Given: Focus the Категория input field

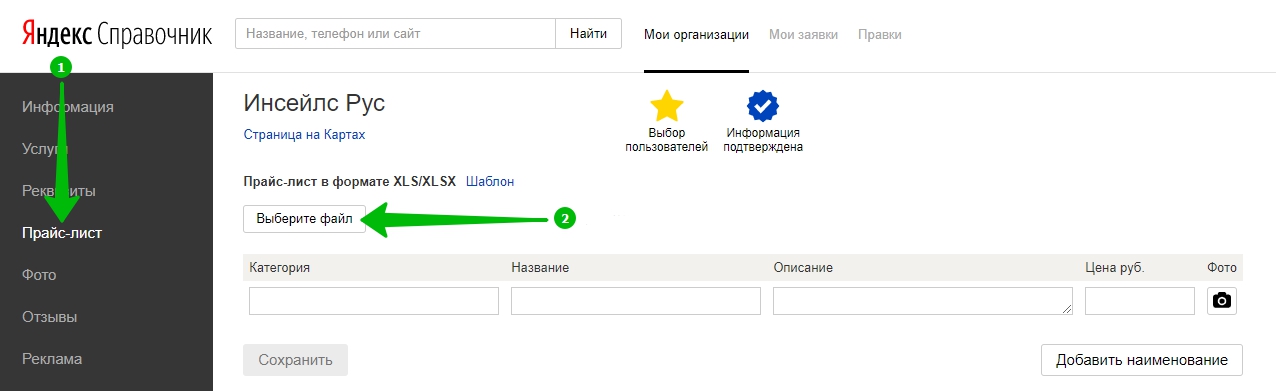Looking at the screenshot, I should (374, 301).
